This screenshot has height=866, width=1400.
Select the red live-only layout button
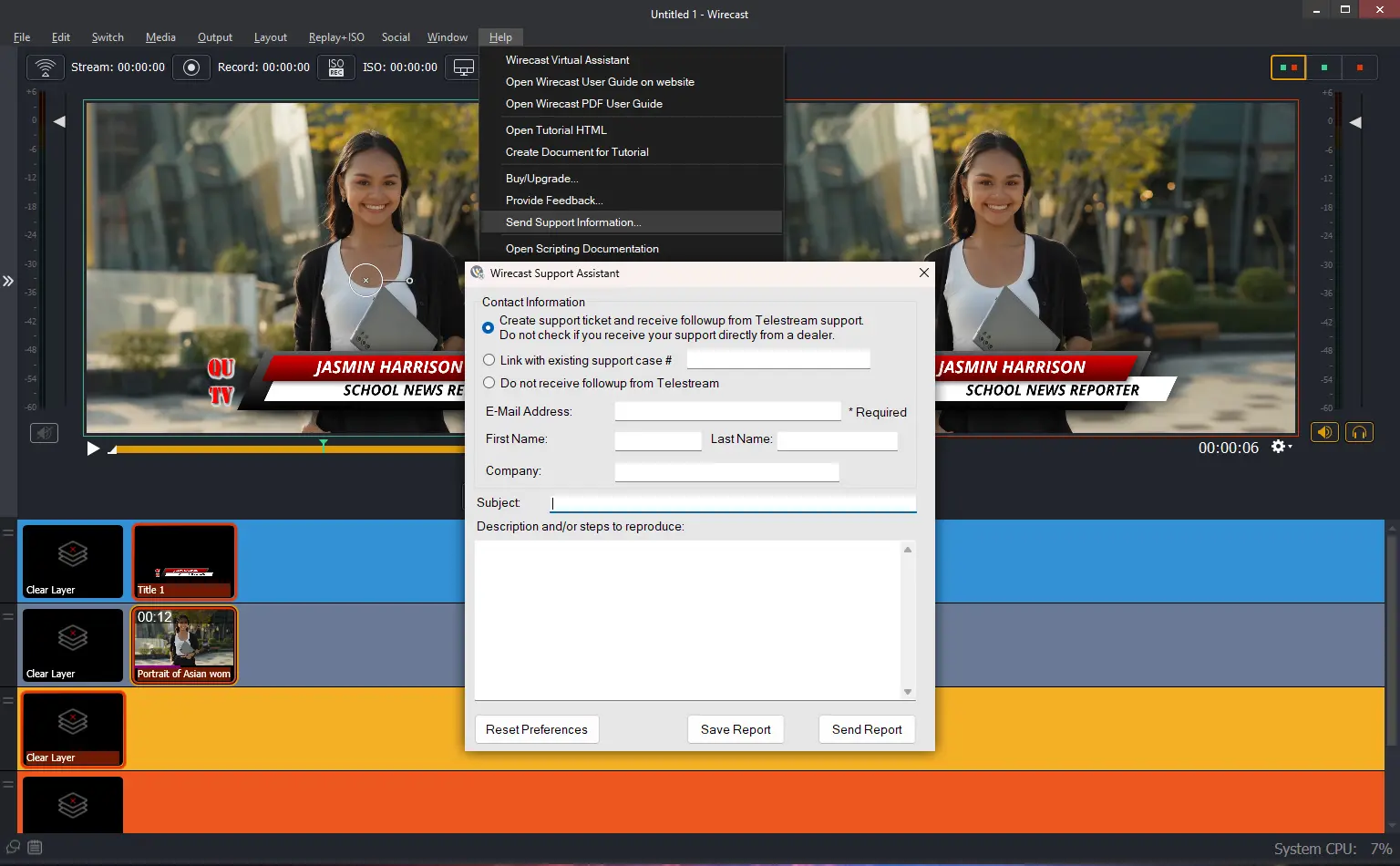(x=1359, y=67)
